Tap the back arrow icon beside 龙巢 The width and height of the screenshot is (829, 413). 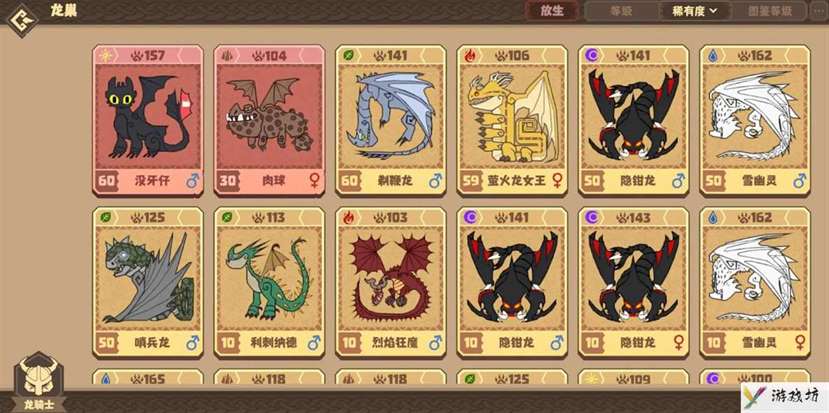[x=22, y=20]
